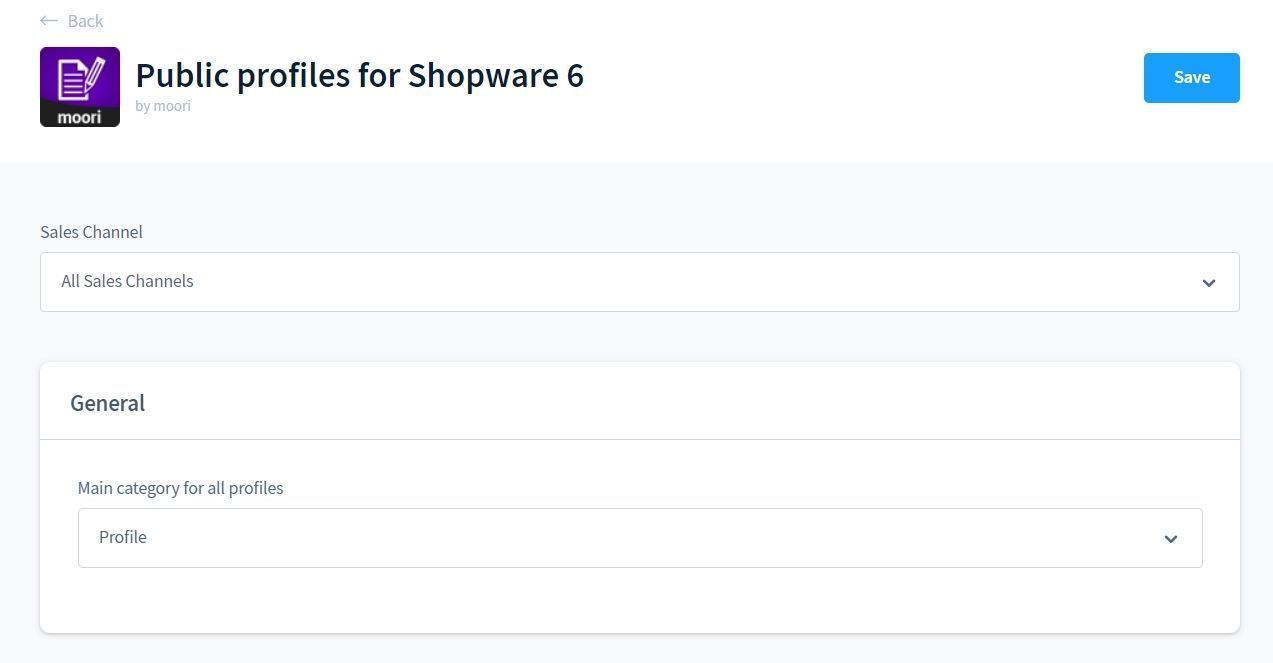This screenshot has width=1273, height=663.
Task: Click the left arrow icon beside Back
Action: click(x=49, y=21)
